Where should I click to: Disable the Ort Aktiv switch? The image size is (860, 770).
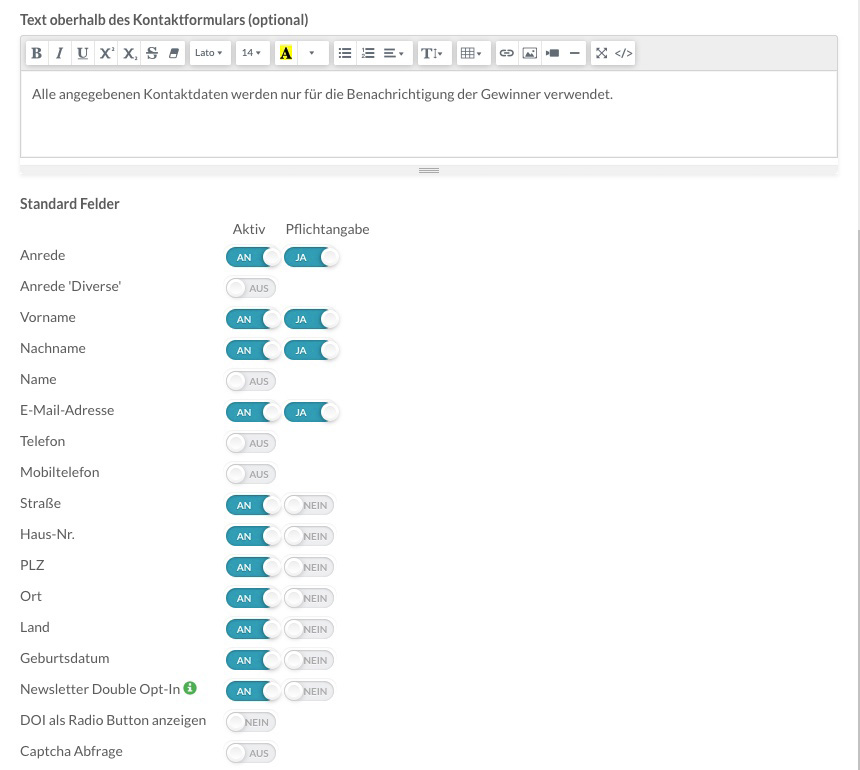click(x=253, y=598)
